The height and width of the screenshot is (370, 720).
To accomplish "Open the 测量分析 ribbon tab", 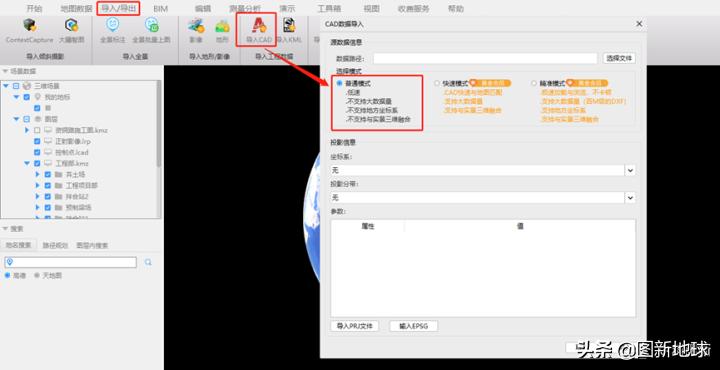I will click(245, 8).
